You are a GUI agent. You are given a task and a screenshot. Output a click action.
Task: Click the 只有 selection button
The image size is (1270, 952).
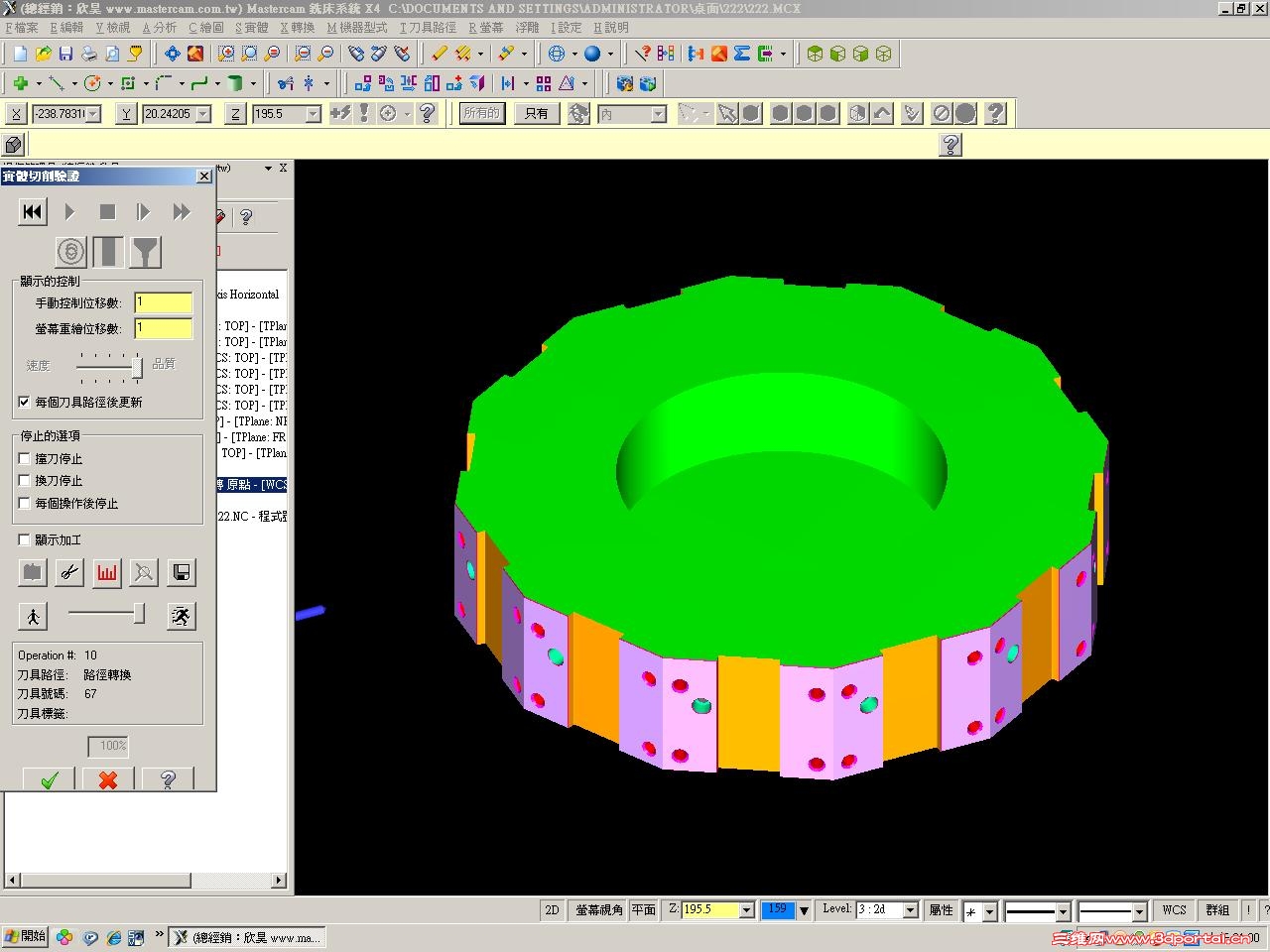click(537, 113)
